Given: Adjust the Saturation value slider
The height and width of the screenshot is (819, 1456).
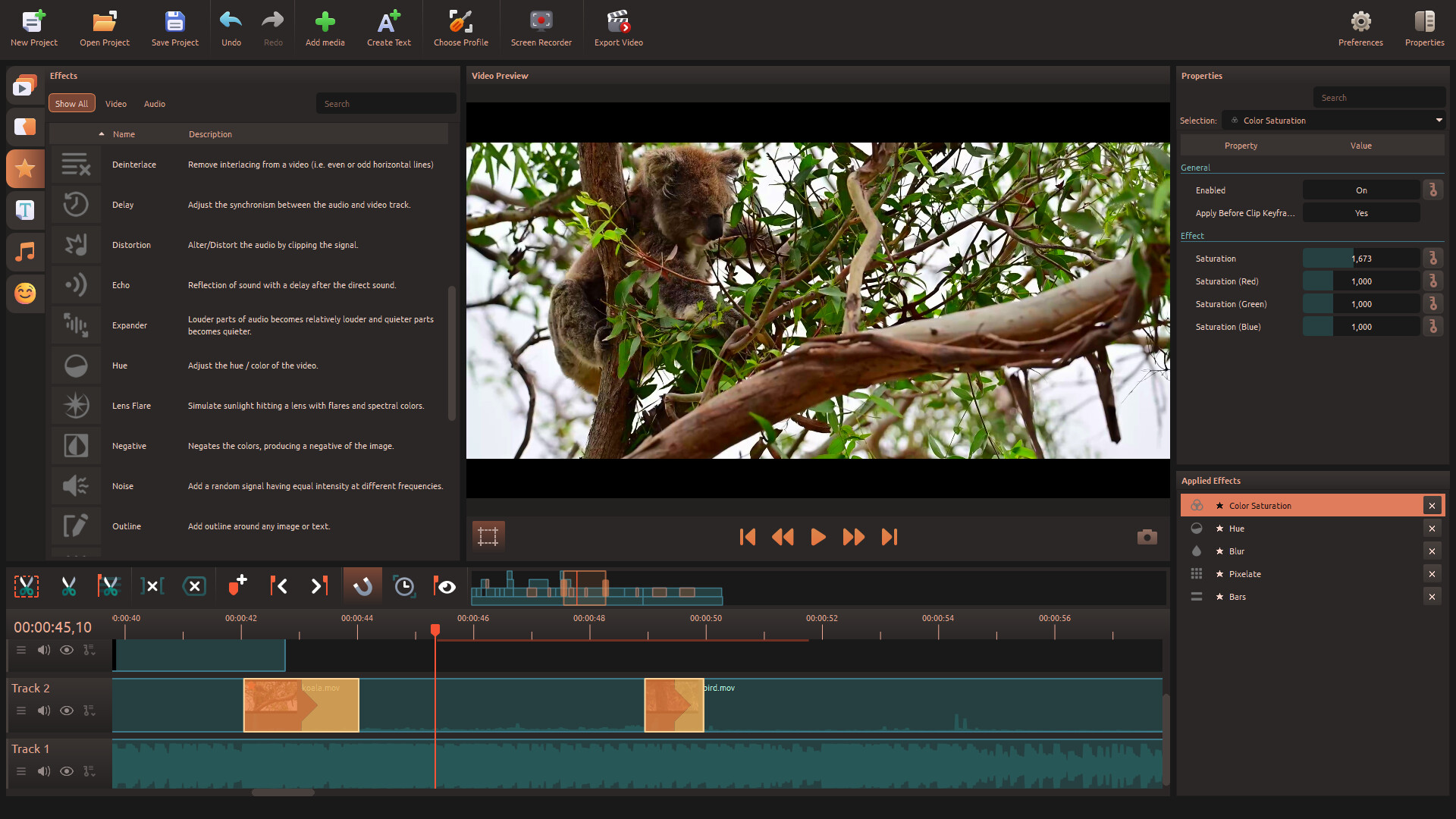Looking at the screenshot, I should click(1360, 259).
